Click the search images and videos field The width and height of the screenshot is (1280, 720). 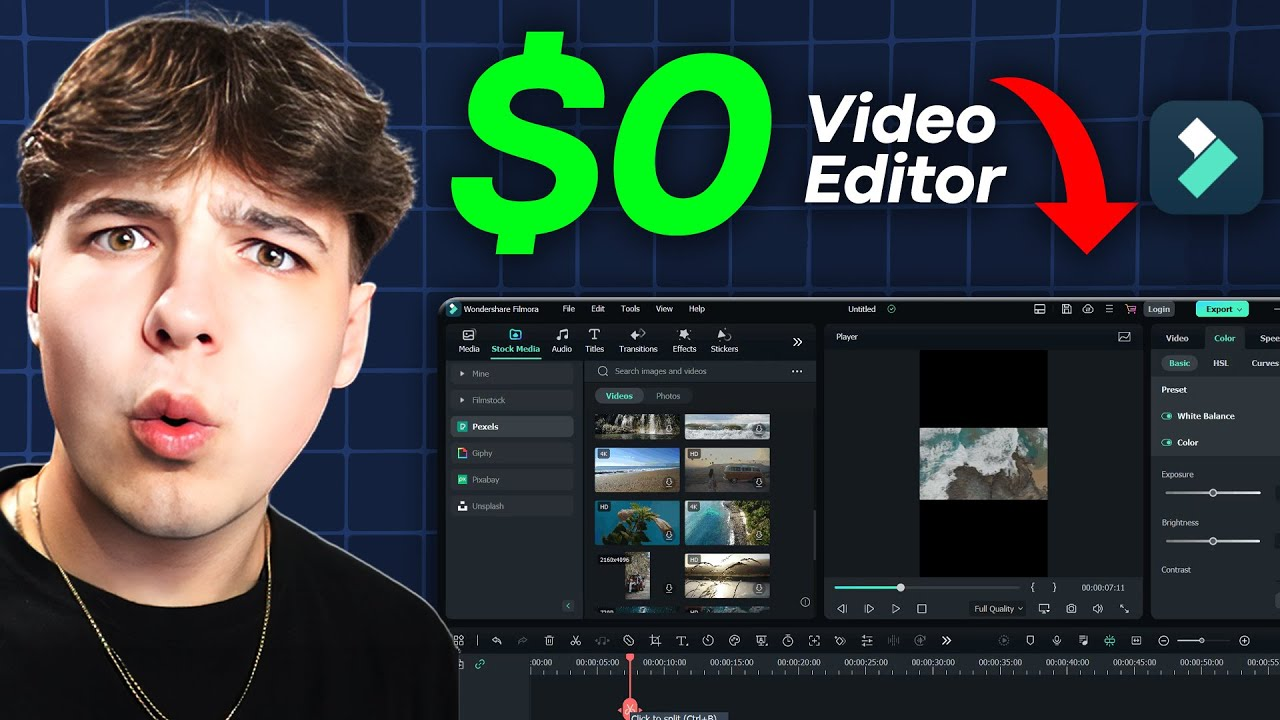pyautogui.click(x=690, y=371)
